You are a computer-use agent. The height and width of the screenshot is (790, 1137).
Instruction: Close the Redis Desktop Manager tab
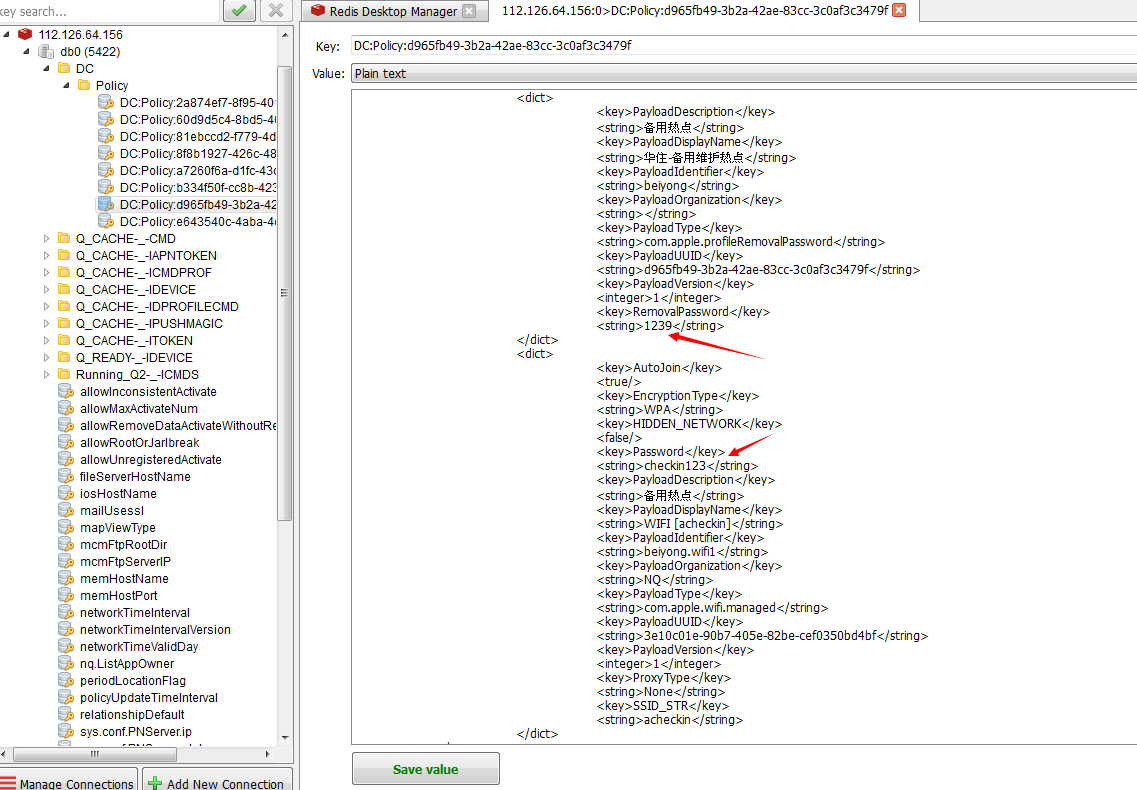click(469, 11)
